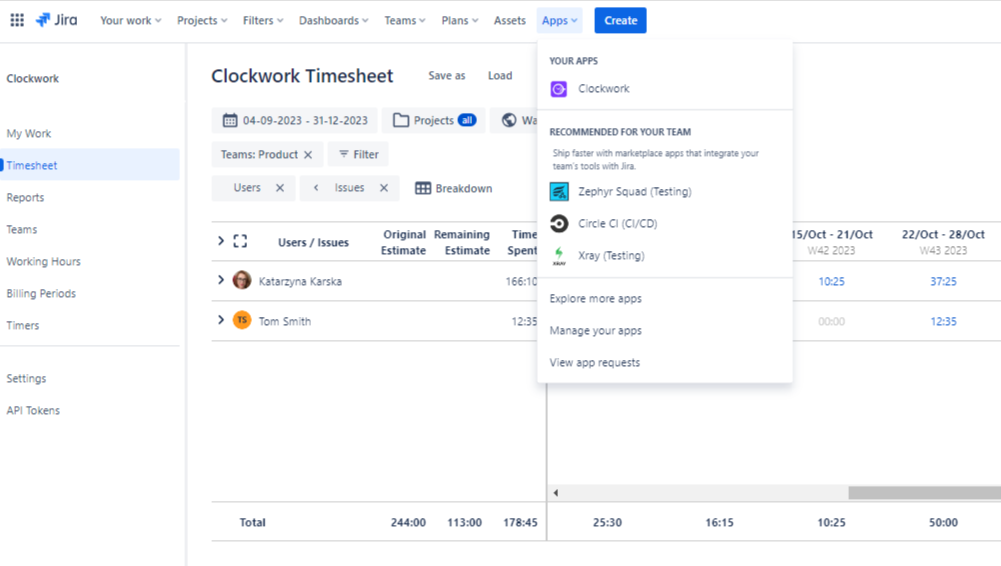
Task: Select Clockwork under Your Apps
Action: [665, 89]
